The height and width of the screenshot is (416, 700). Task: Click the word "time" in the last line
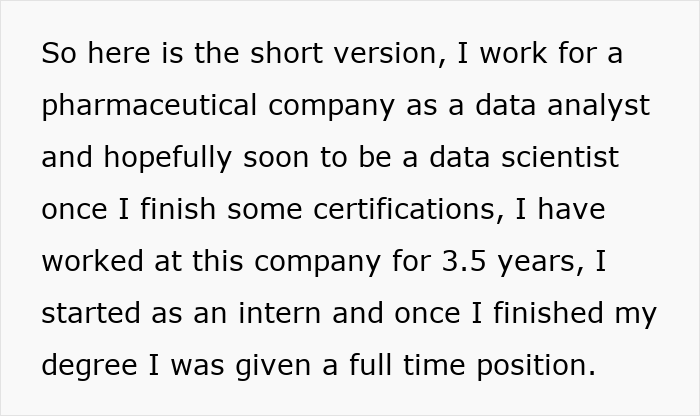(x=433, y=365)
